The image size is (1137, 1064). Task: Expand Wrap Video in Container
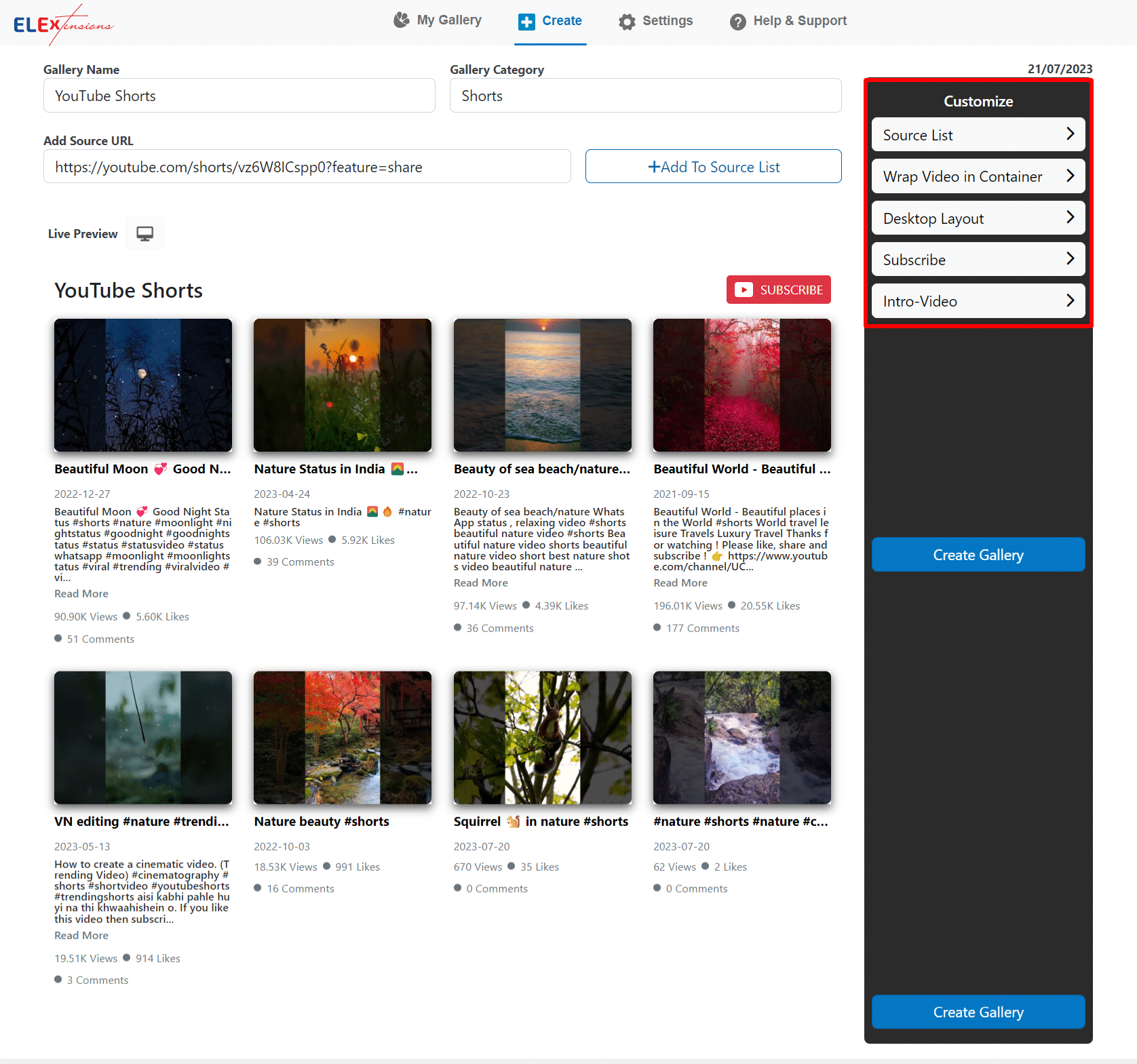pyautogui.click(x=978, y=176)
